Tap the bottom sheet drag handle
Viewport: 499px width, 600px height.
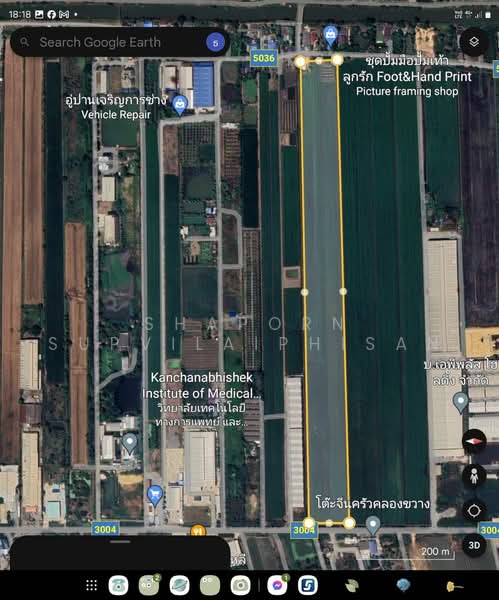click(120, 542)
